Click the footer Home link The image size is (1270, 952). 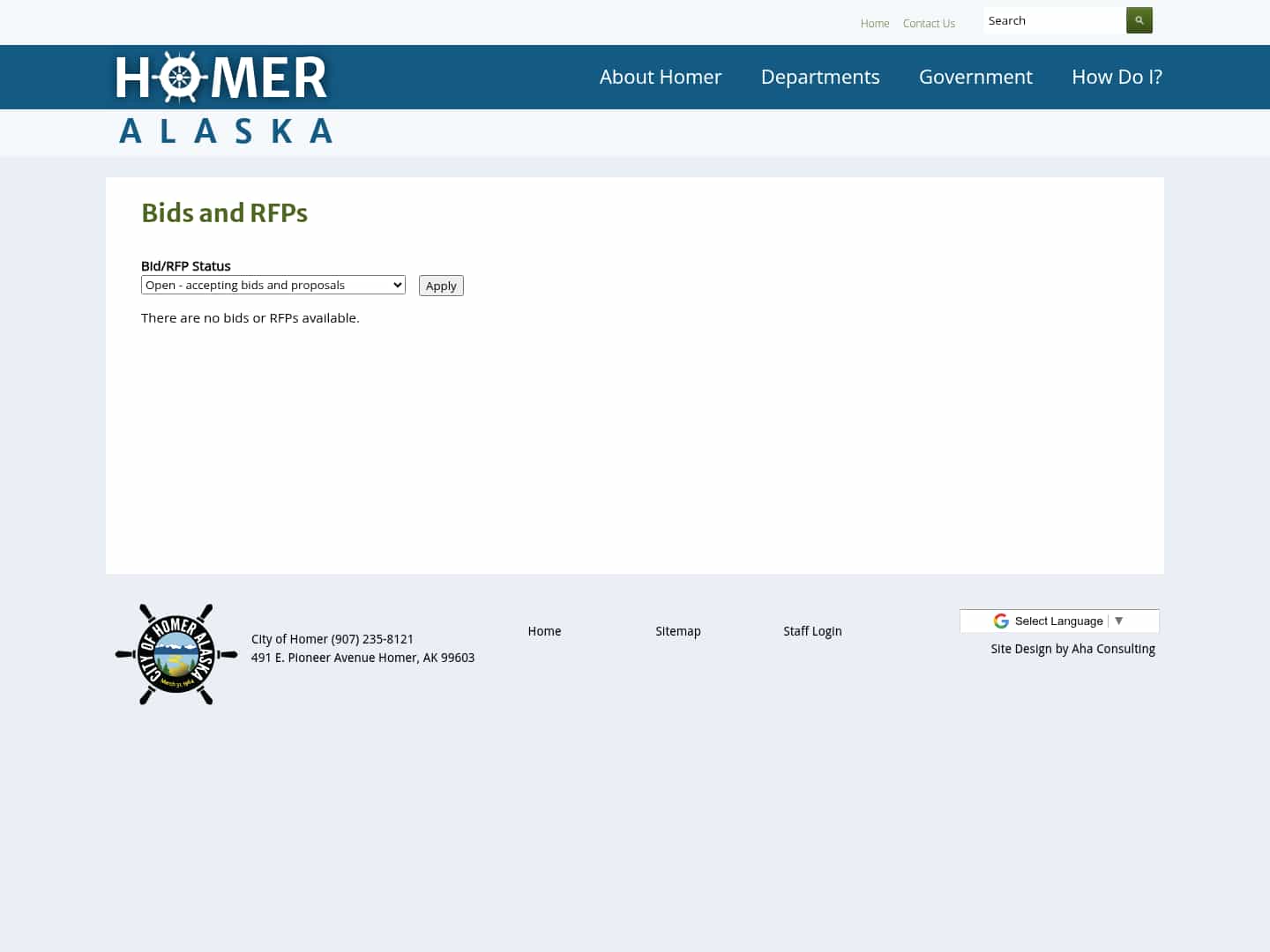point(544,631)
